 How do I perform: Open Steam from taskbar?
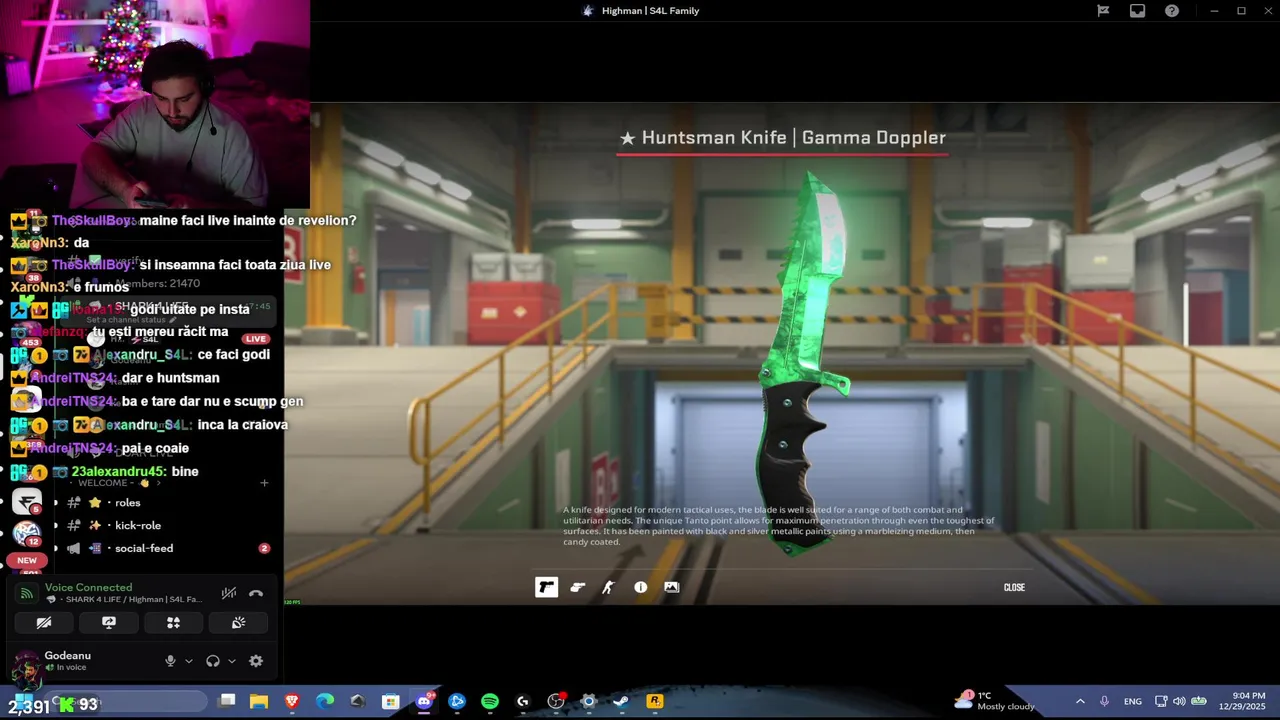pos(621,702)
